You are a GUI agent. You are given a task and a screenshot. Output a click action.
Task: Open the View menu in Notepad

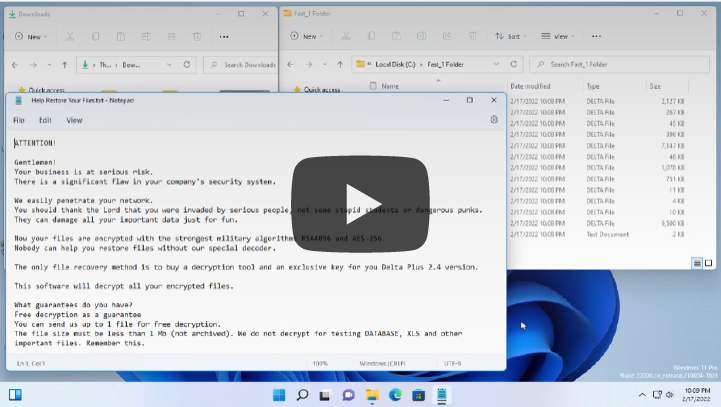click(74, 120)
